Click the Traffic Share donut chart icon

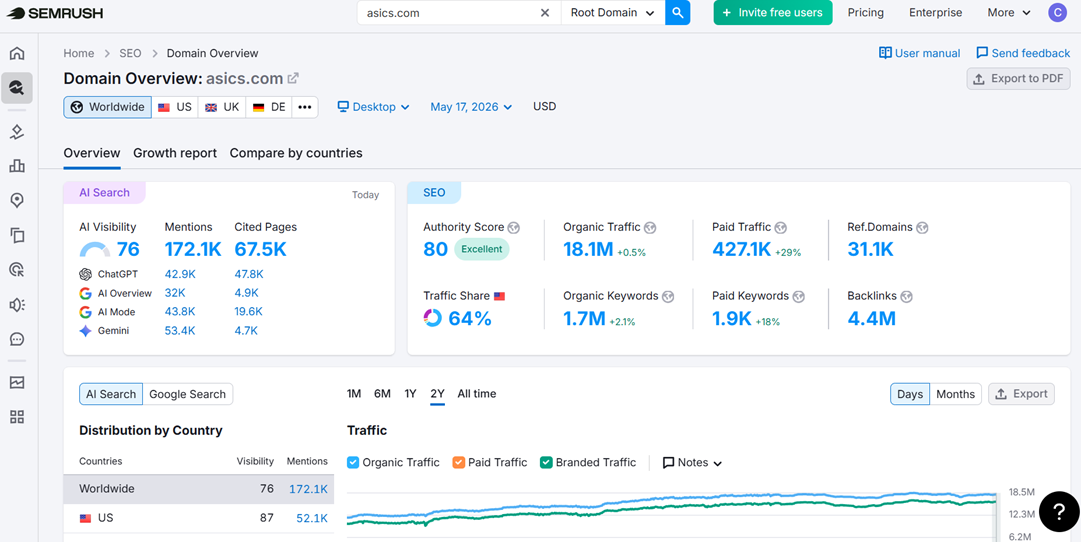(432, 318)
